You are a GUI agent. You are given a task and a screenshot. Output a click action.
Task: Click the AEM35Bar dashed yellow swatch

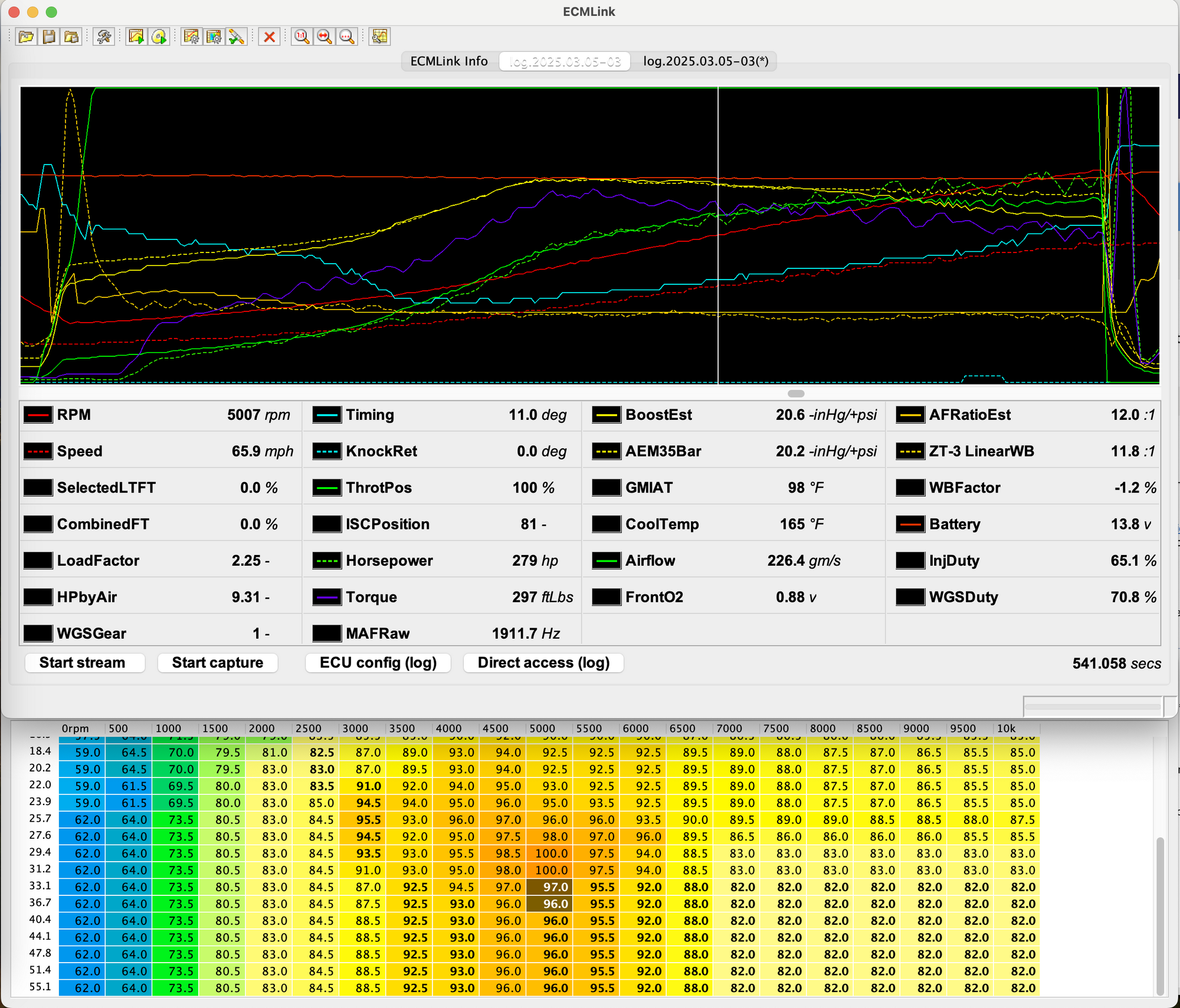tap(607, 452)
